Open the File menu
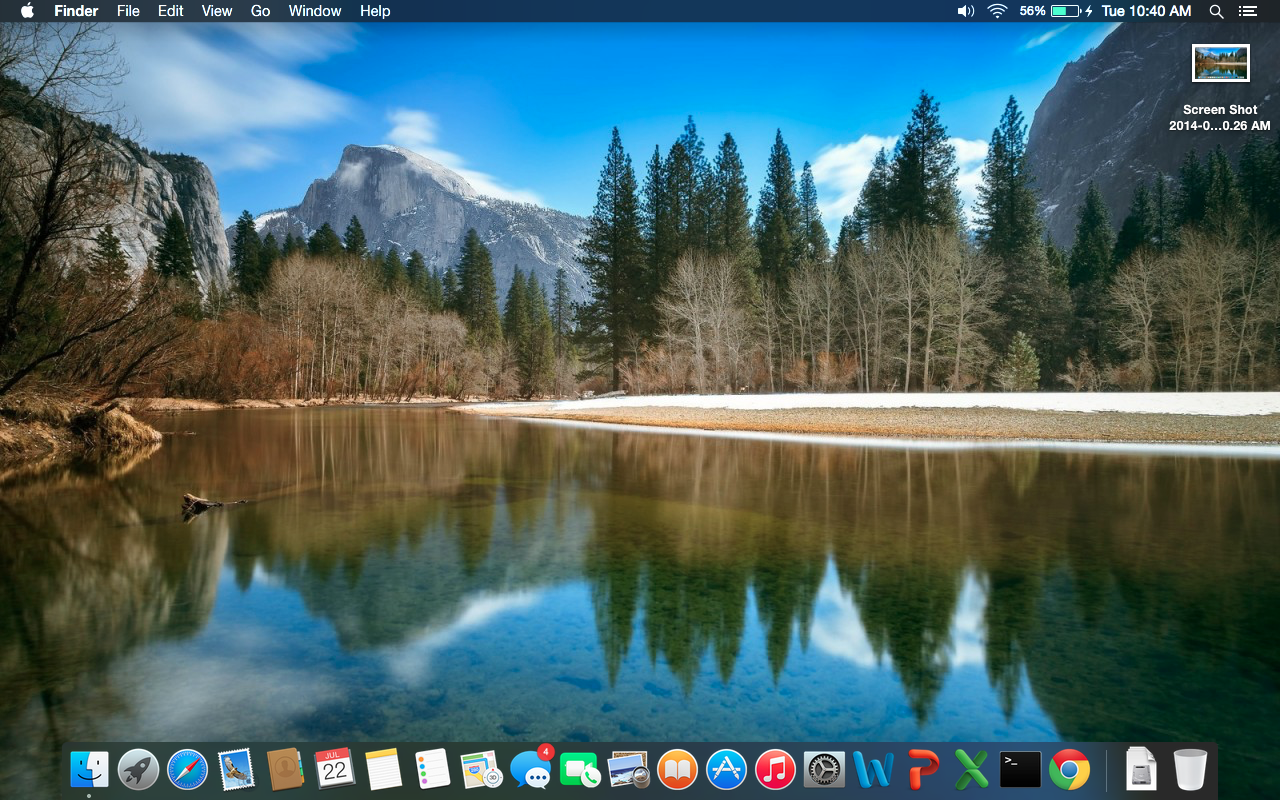 [x=128, y=11]
